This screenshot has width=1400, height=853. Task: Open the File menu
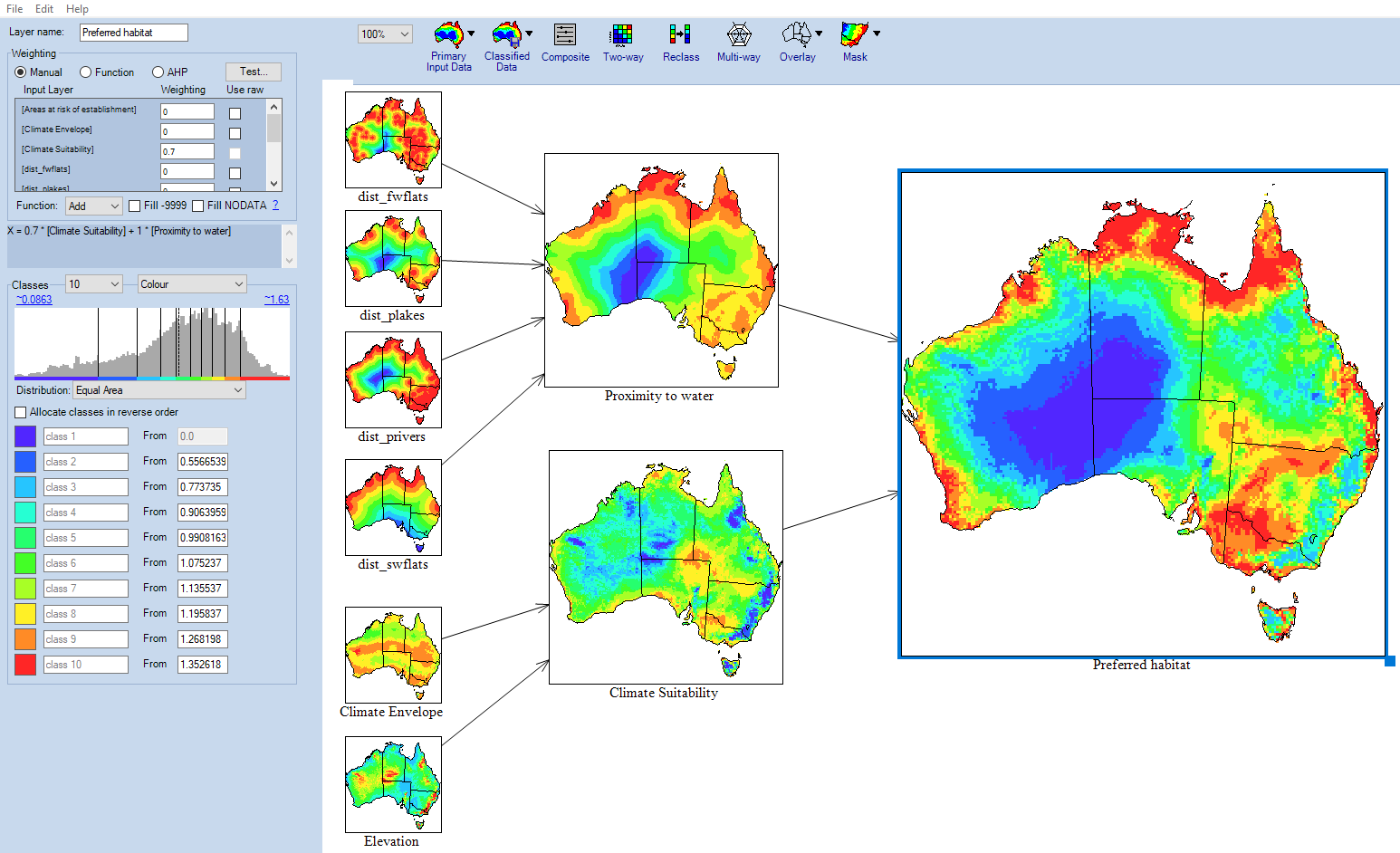coord(14,8)
